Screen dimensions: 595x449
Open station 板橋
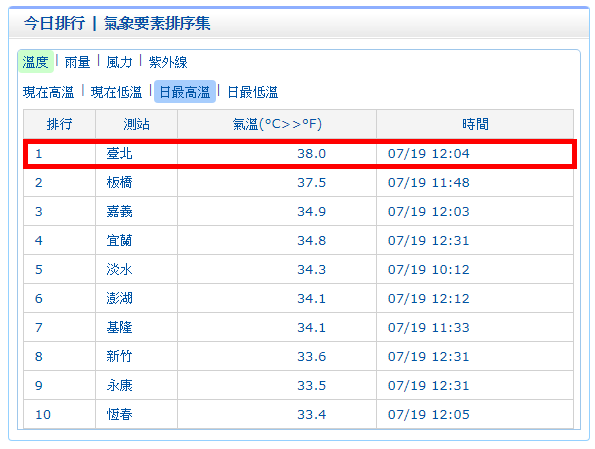pos(120,183)
